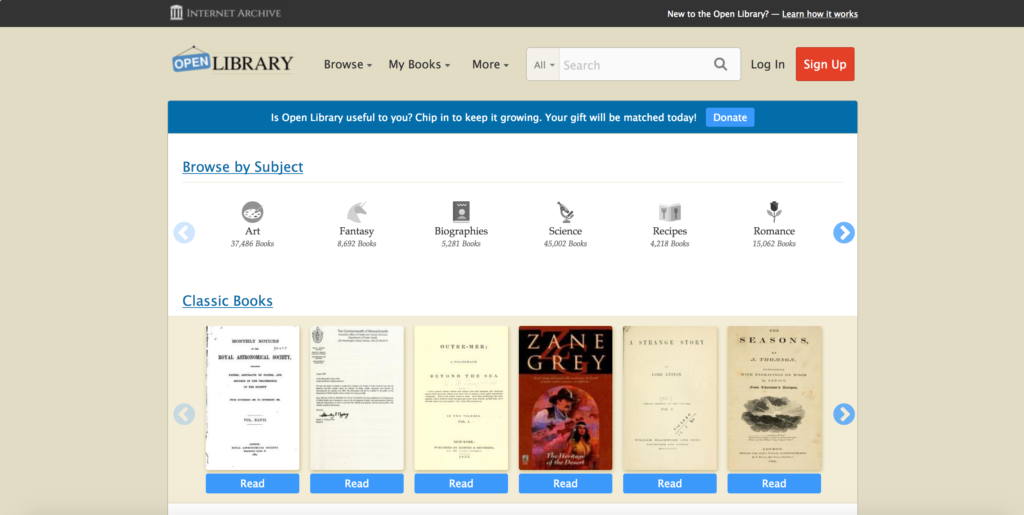Viewport: 1024px width, 515px height.
Task: Click the Log In link
Action: coord(768,64)
